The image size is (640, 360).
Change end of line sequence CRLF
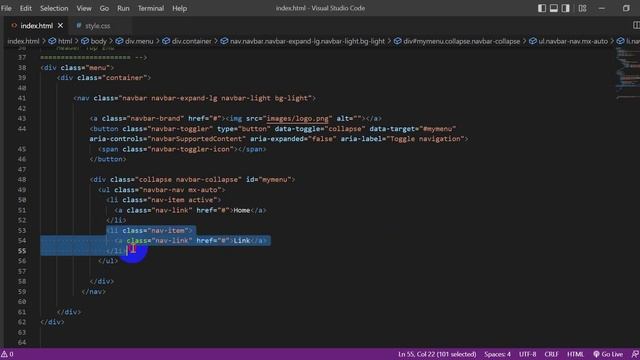click(551, 354)
